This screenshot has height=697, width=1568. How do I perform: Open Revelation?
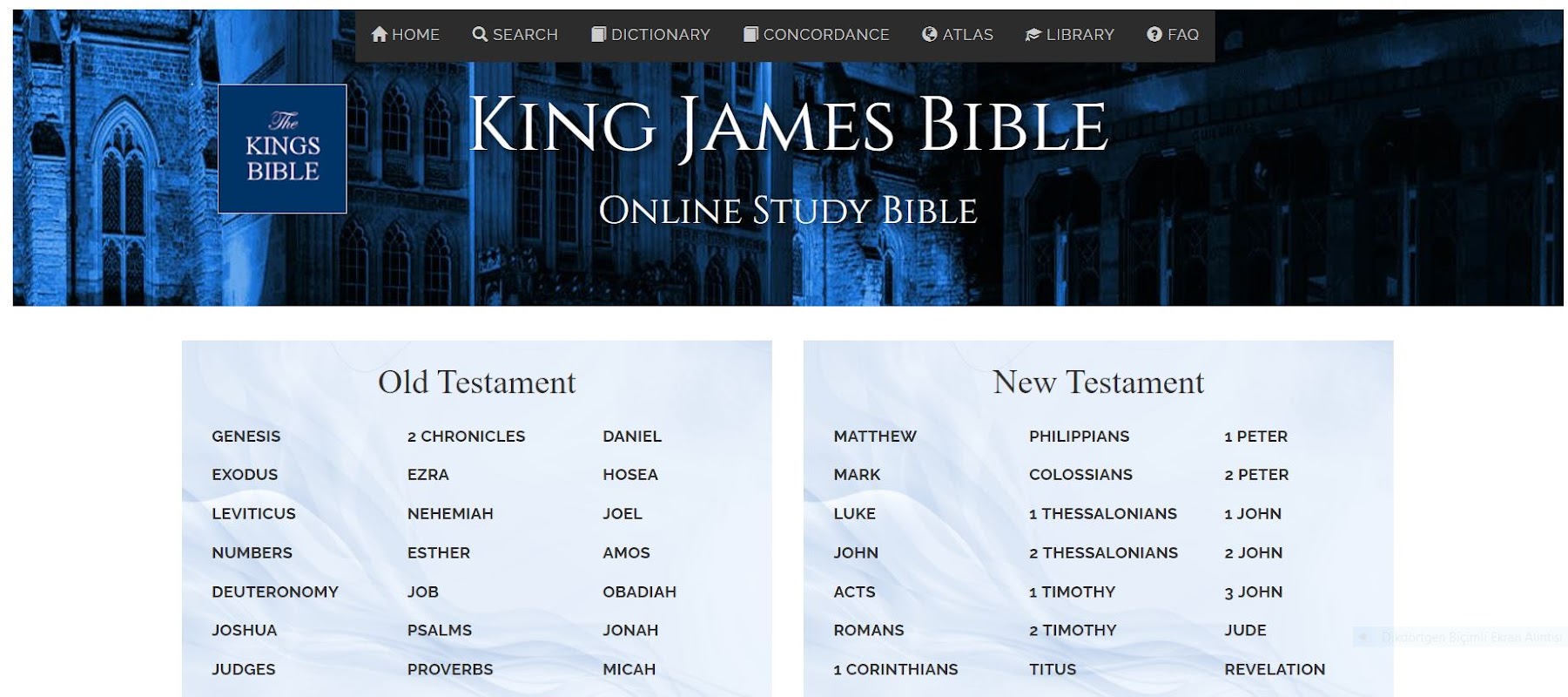[x=1275, y=670]
